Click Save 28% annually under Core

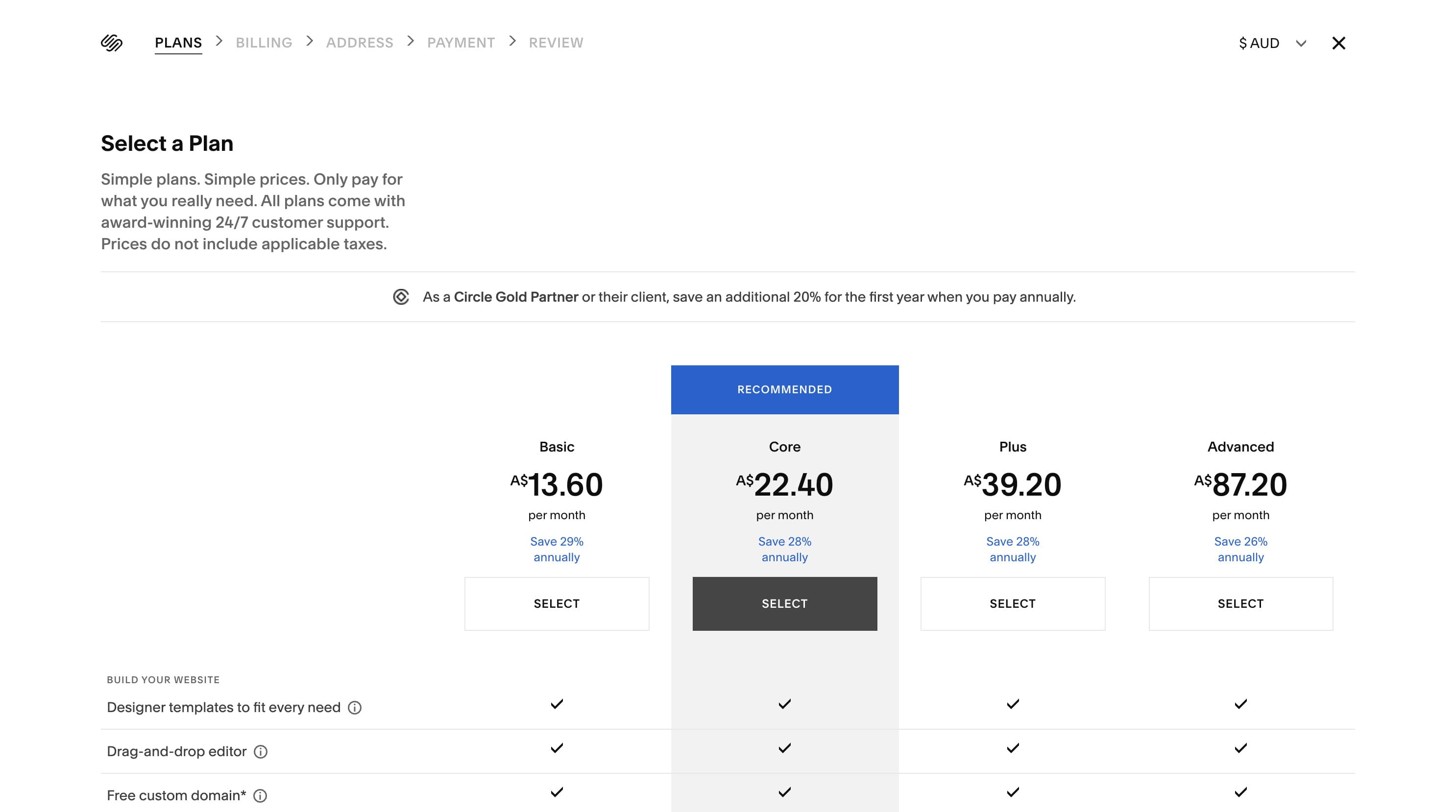click(x=784, y=549)
